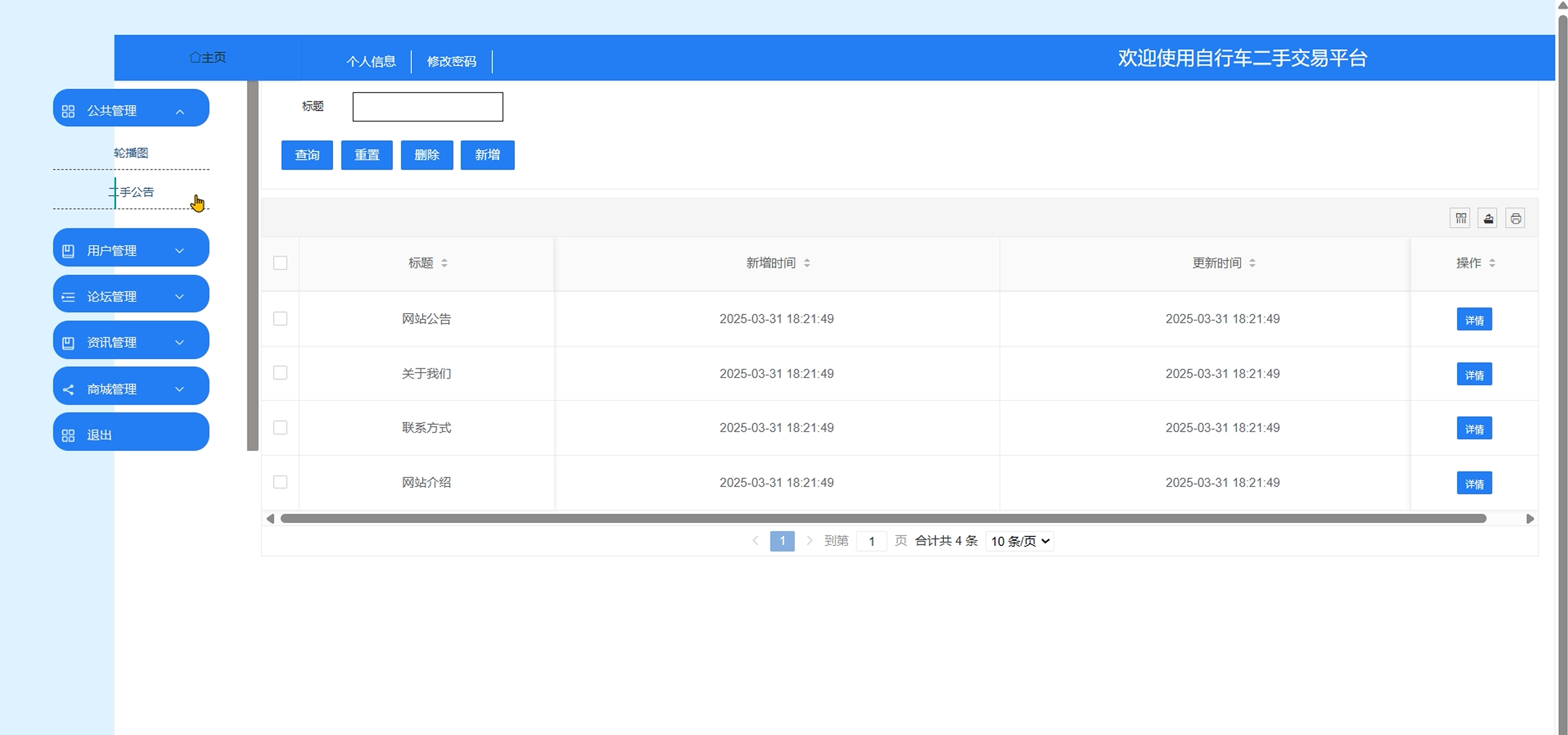Image resolution: width=1568 pixels, height=735 pixels.
Task: Click the 标题 search input field
Action: [x=428, y=107]
